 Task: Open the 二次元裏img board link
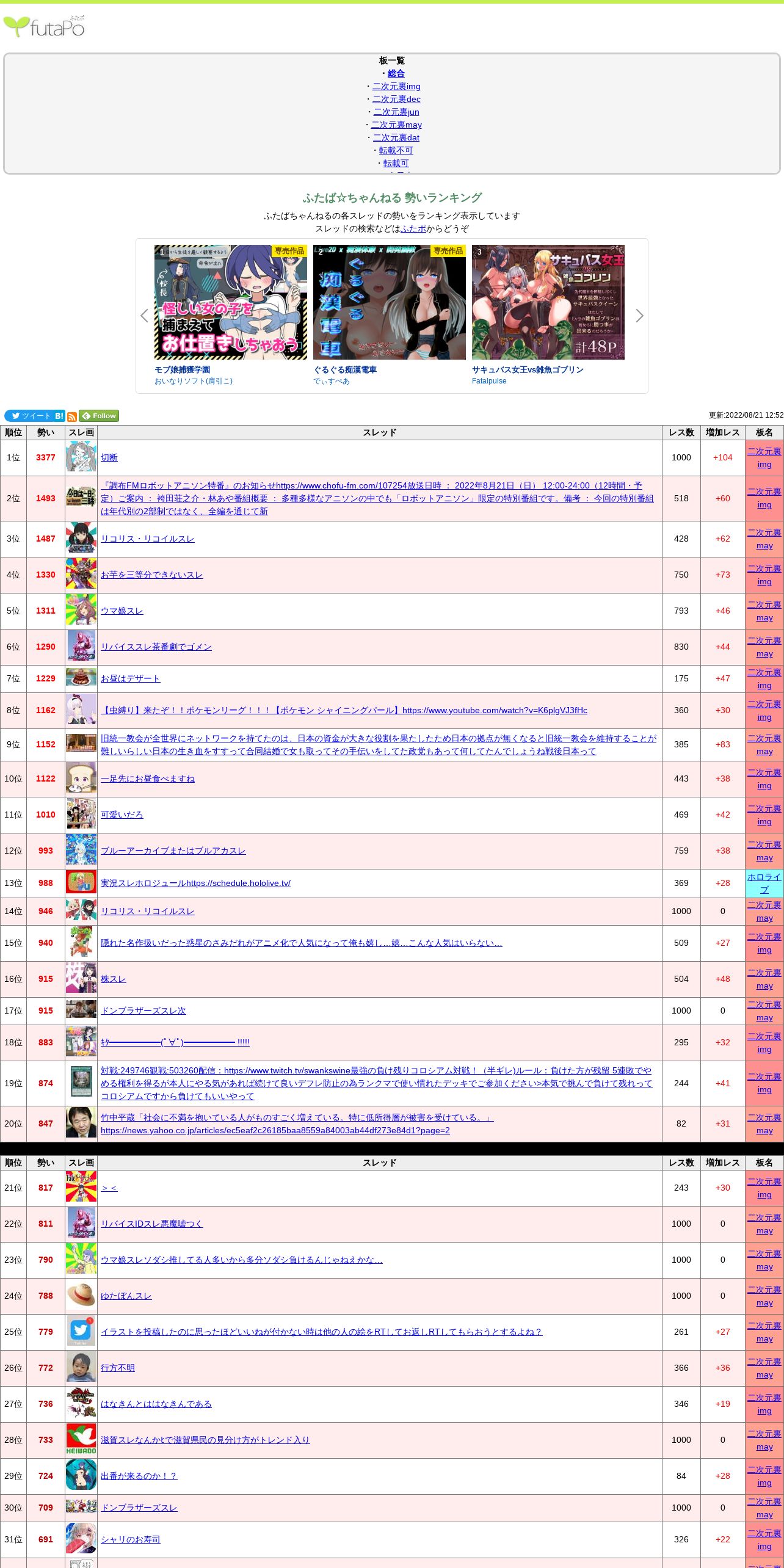pyautogui.click(x=396, y=86)
